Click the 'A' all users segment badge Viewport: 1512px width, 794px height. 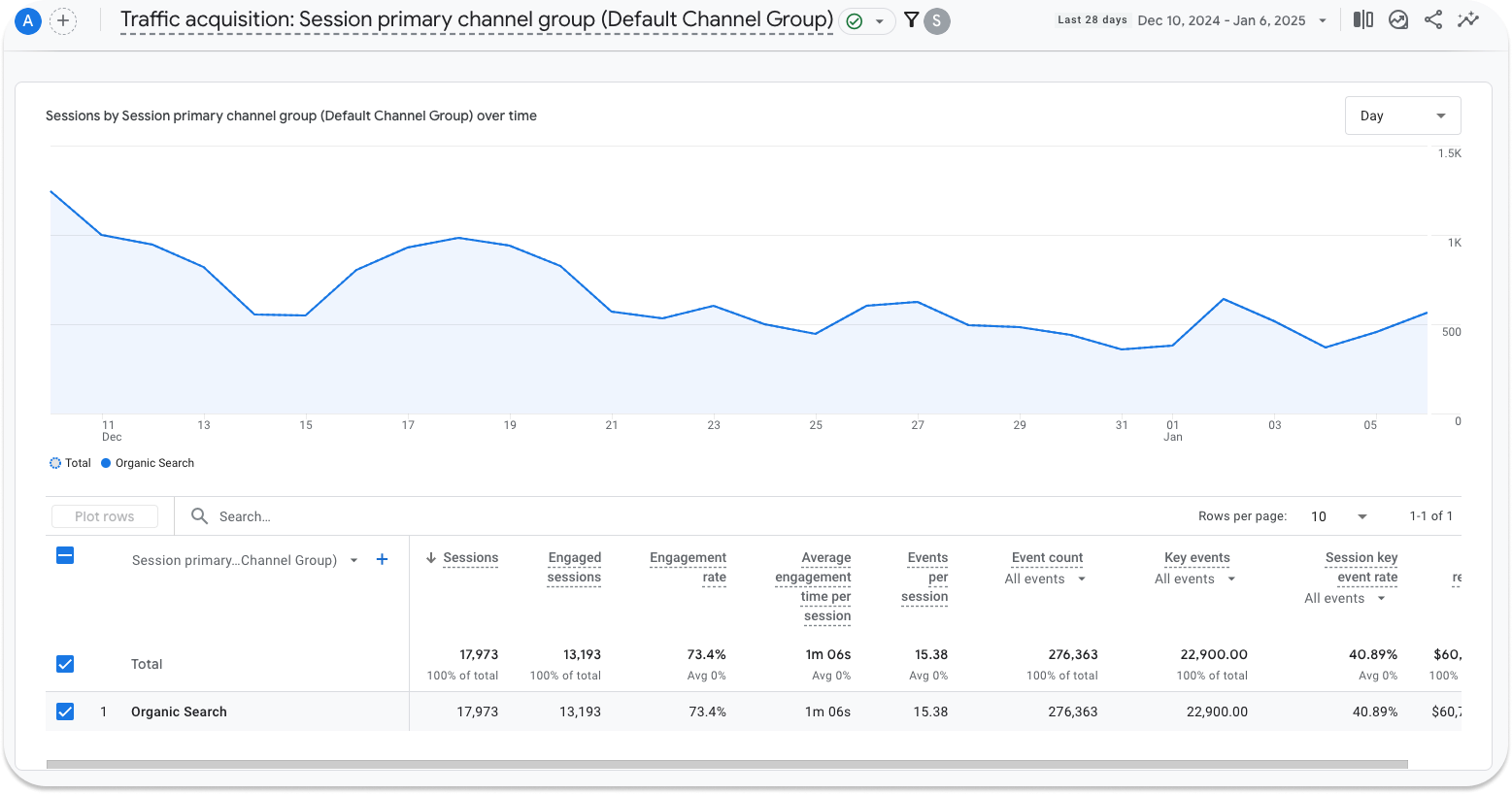coord(28,20)
